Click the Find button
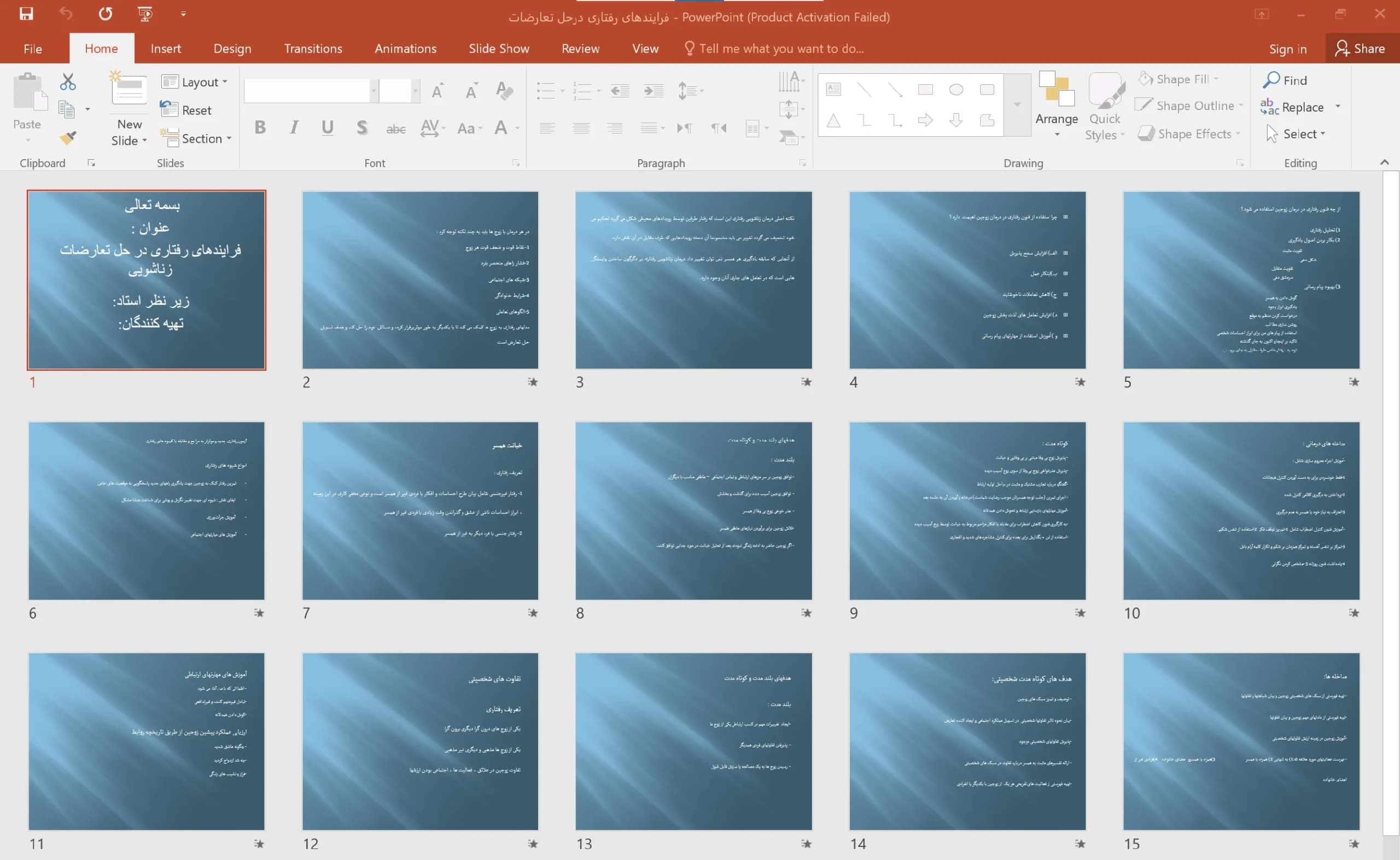Image resolution: width=1400 pixels, height=860 pixels. 1285,80
